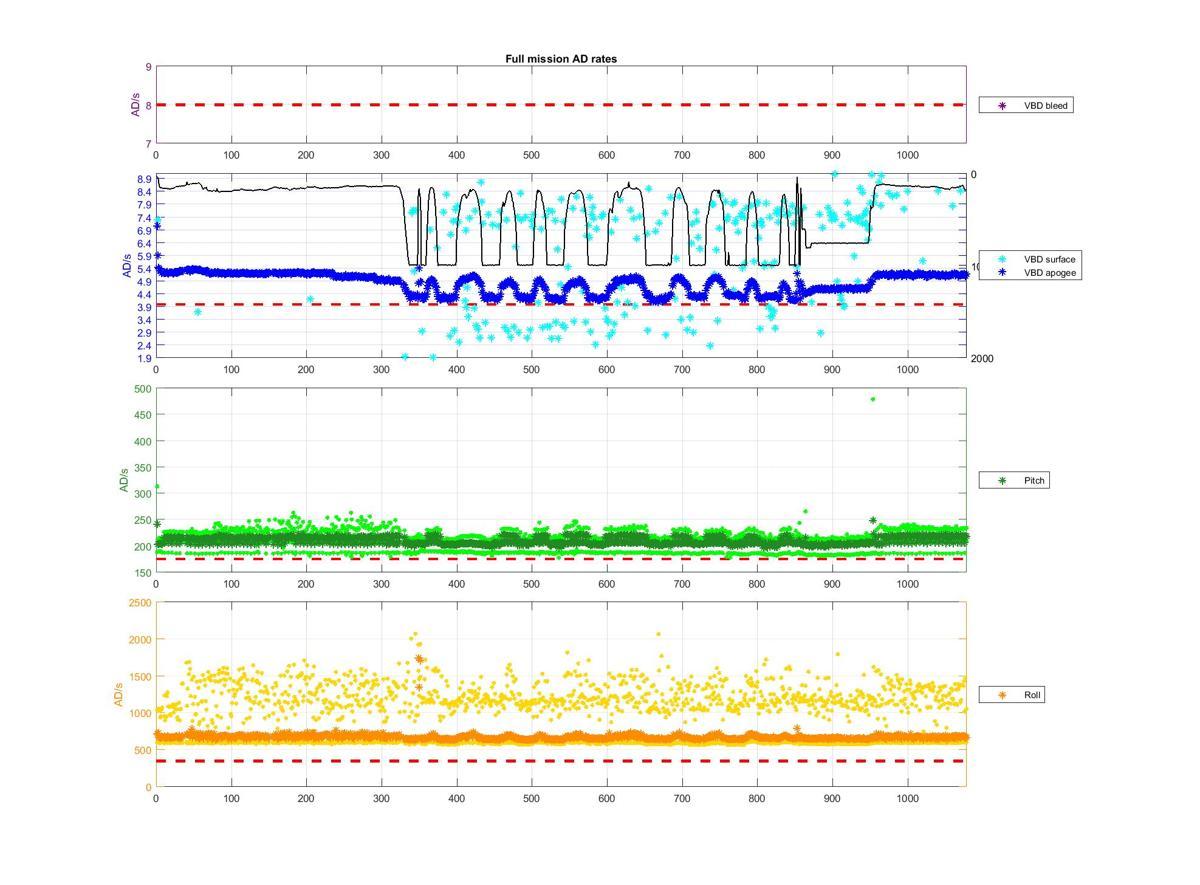Viewport: 1200px width, 885px height.
Task: Select the blue VBD apogee legend marker
Action: click(1001, 272)
